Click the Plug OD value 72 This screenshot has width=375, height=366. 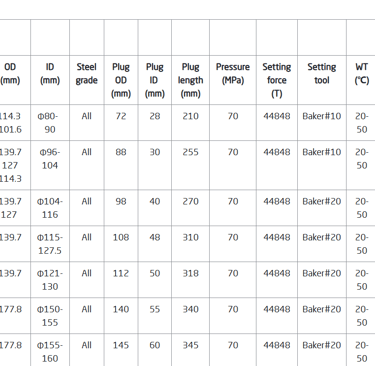pyautogui.click(x=121, y=116)
